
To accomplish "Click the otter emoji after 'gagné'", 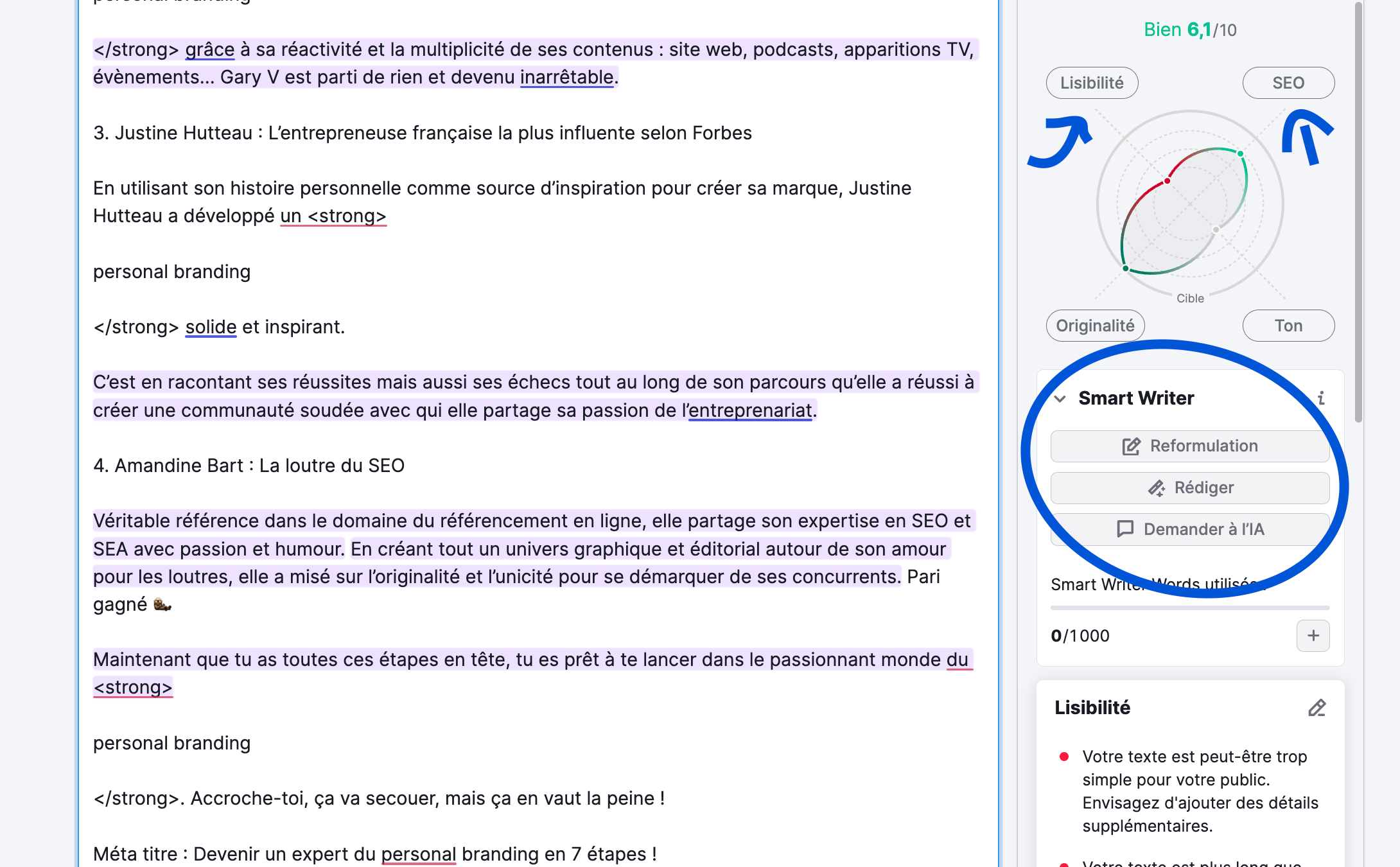I will (x=162, y=604).
